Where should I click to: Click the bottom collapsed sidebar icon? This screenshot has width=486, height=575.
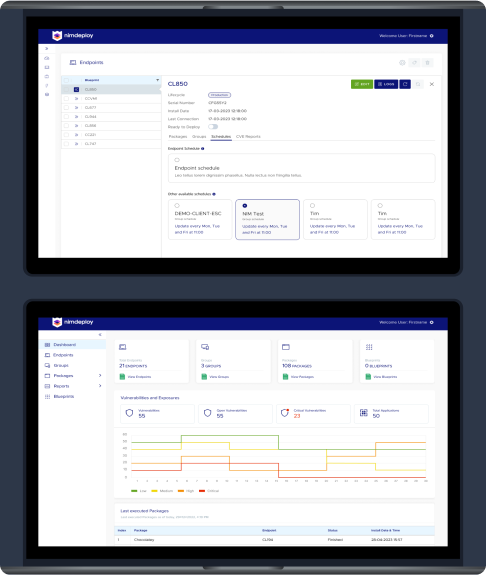point(47,95)
